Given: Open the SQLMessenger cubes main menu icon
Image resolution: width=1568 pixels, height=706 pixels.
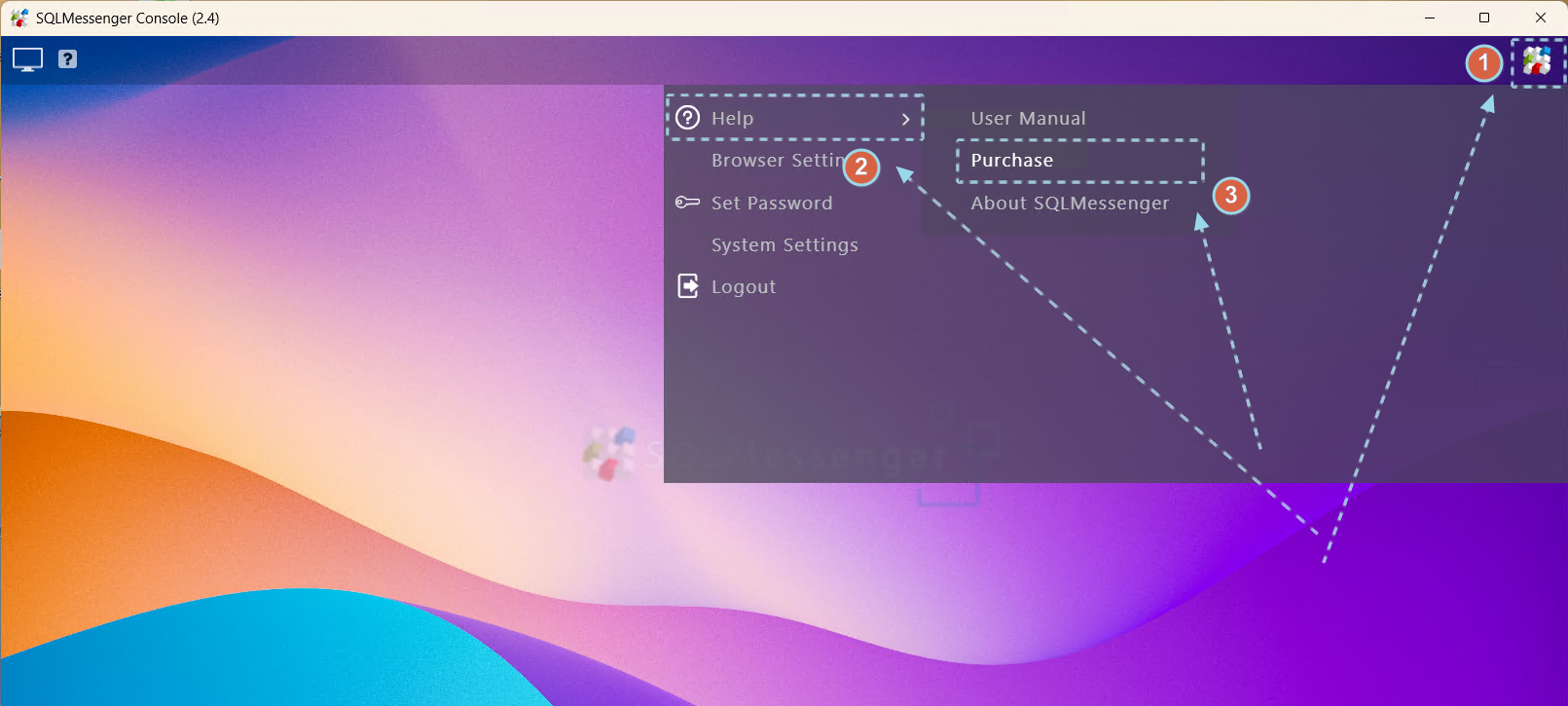Looking at the screenshot, I should [x=1538, y=61].
